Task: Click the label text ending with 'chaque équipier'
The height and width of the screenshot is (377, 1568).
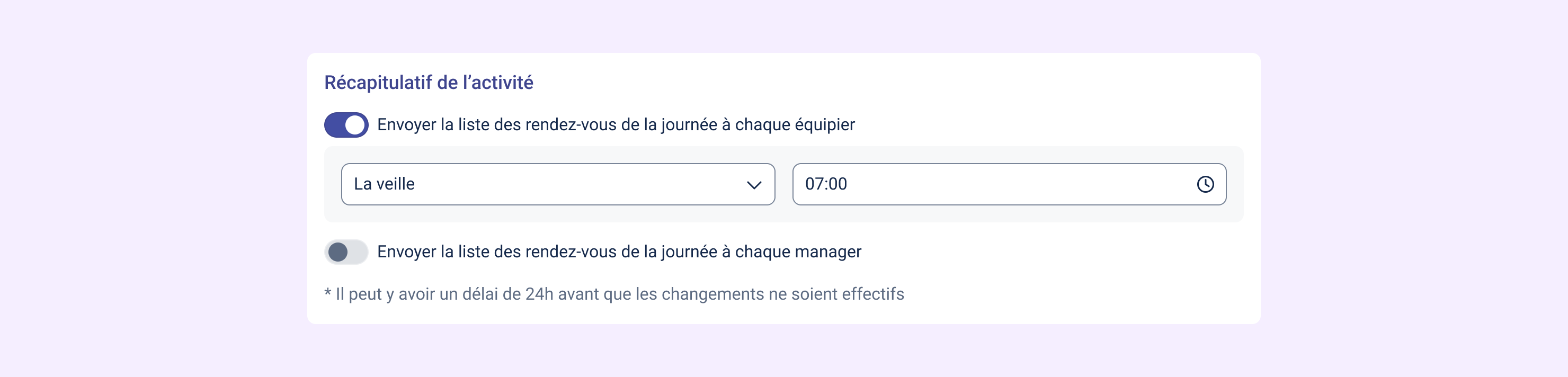Action: (616, 124)
